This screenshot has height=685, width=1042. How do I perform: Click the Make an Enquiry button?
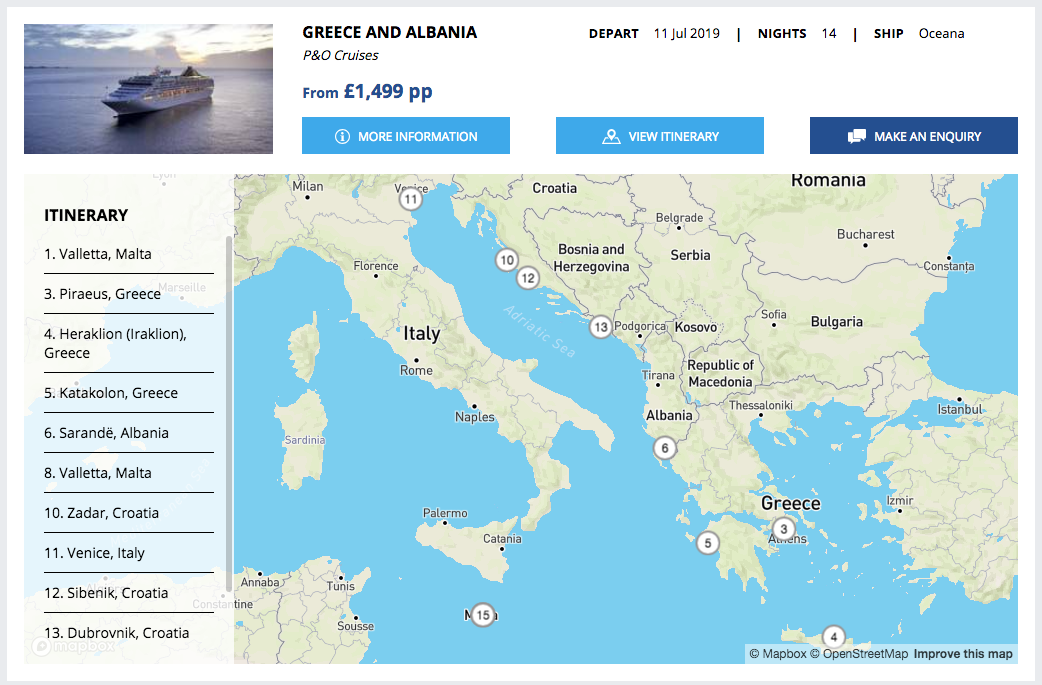tap(913, 136)
